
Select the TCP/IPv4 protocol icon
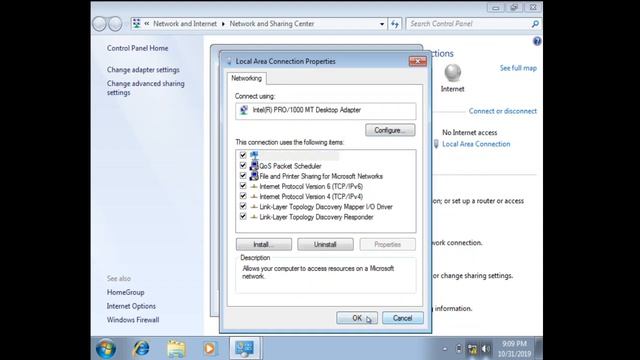coord(254,196)
